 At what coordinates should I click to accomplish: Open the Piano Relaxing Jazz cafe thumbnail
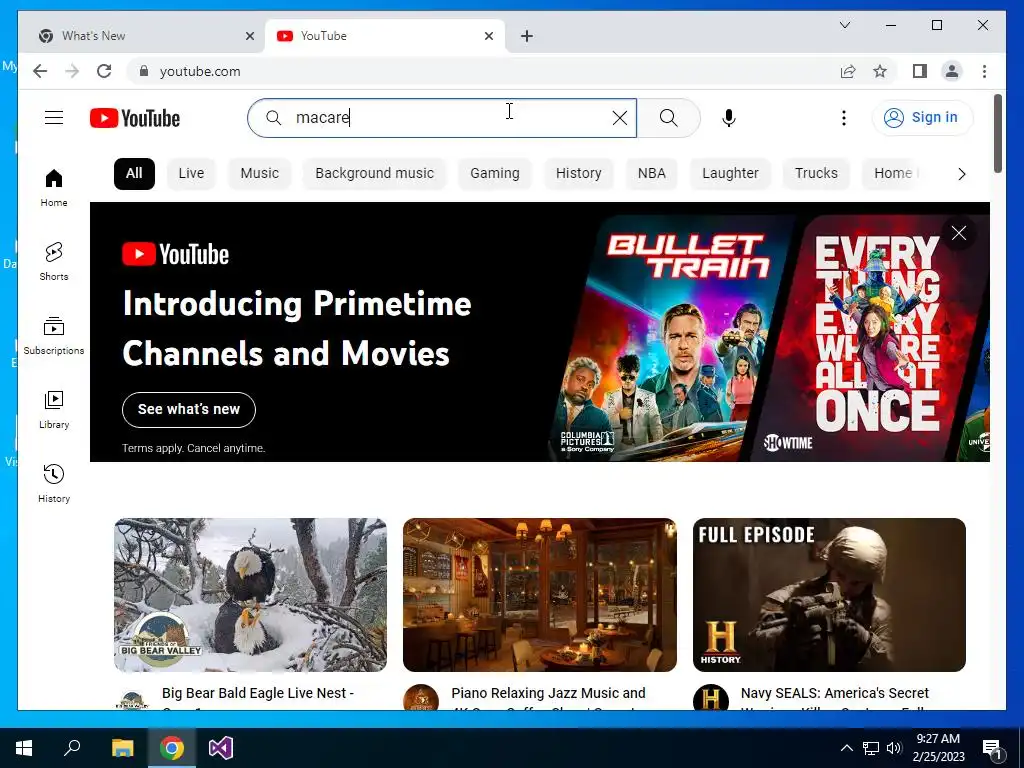coord(539,594)
